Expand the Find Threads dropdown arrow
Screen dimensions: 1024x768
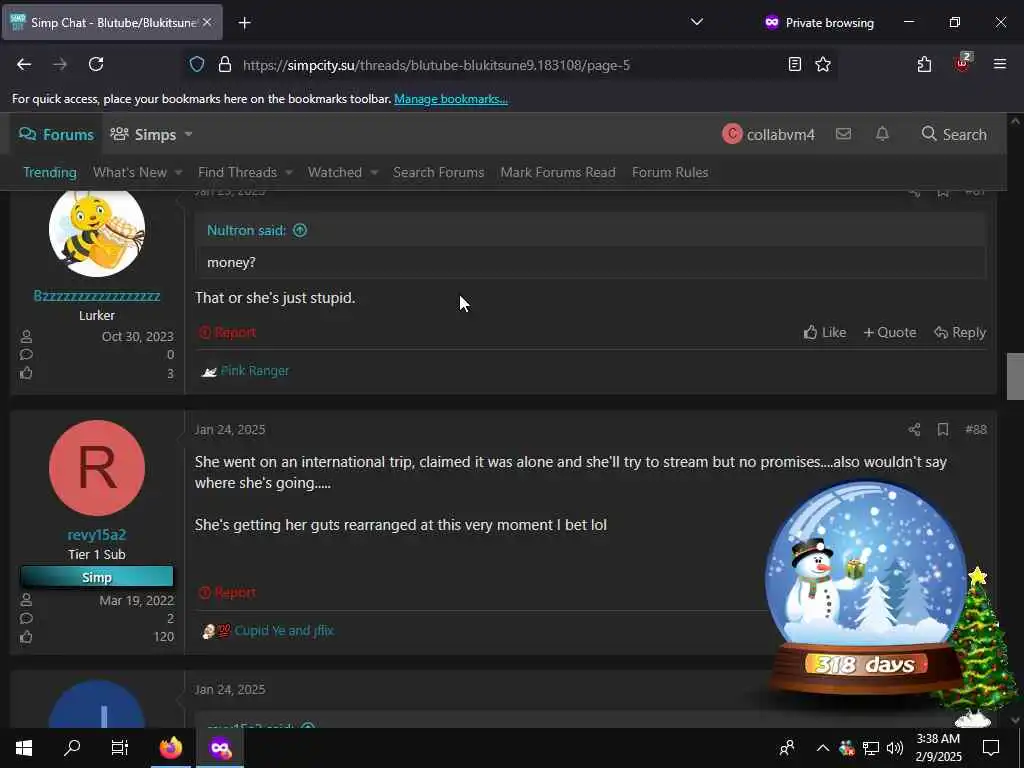289,172
